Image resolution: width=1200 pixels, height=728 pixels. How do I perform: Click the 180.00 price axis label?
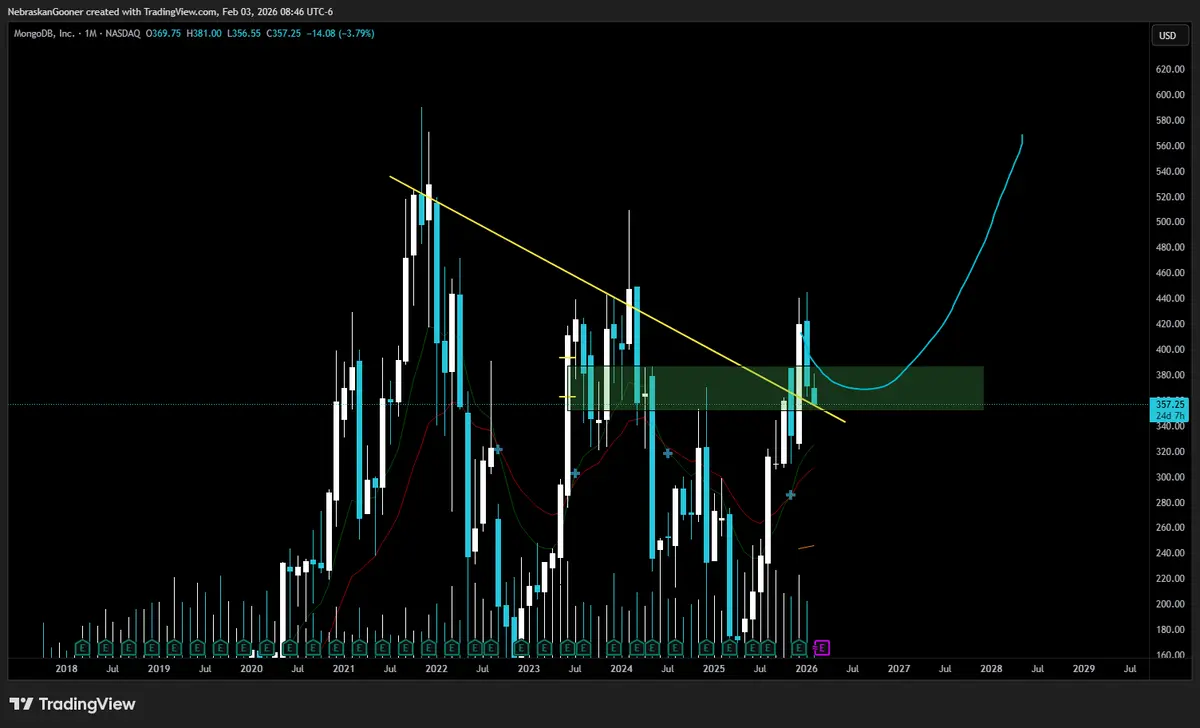[1170, 630]
